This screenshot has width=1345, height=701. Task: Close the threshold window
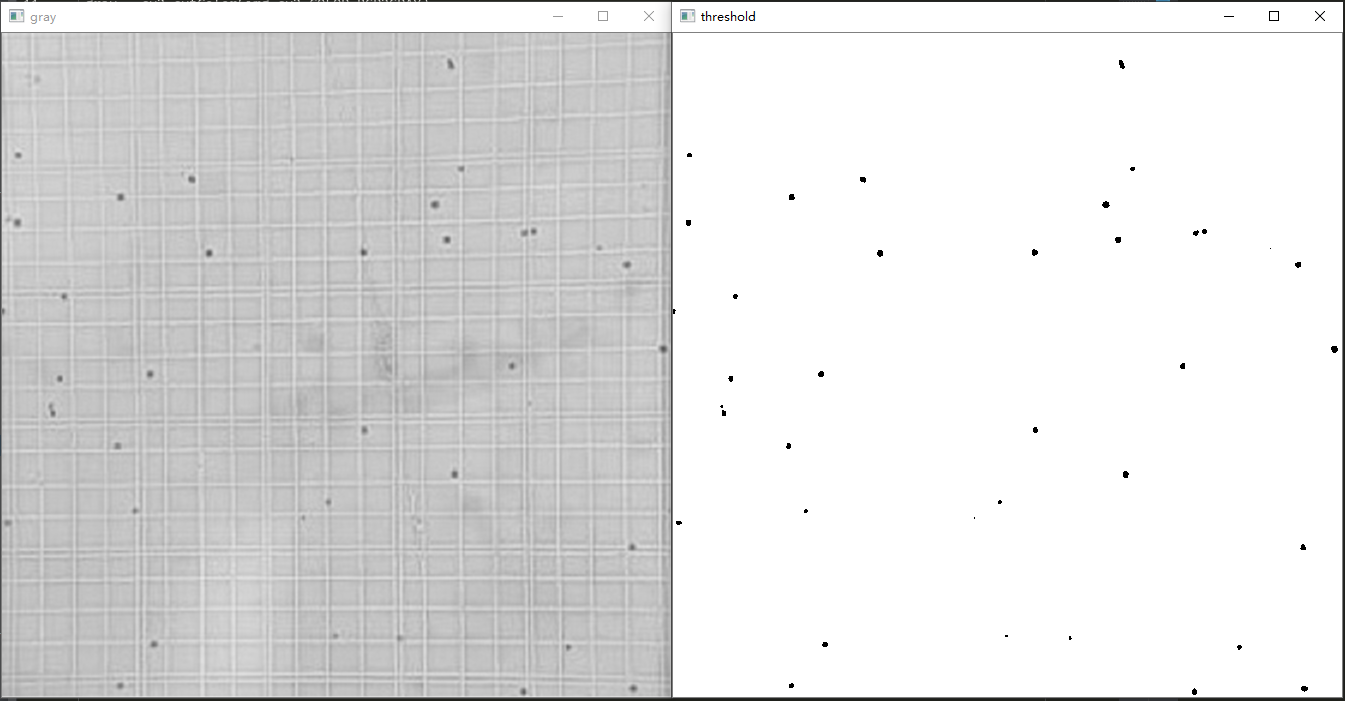tap(1320, 16)
